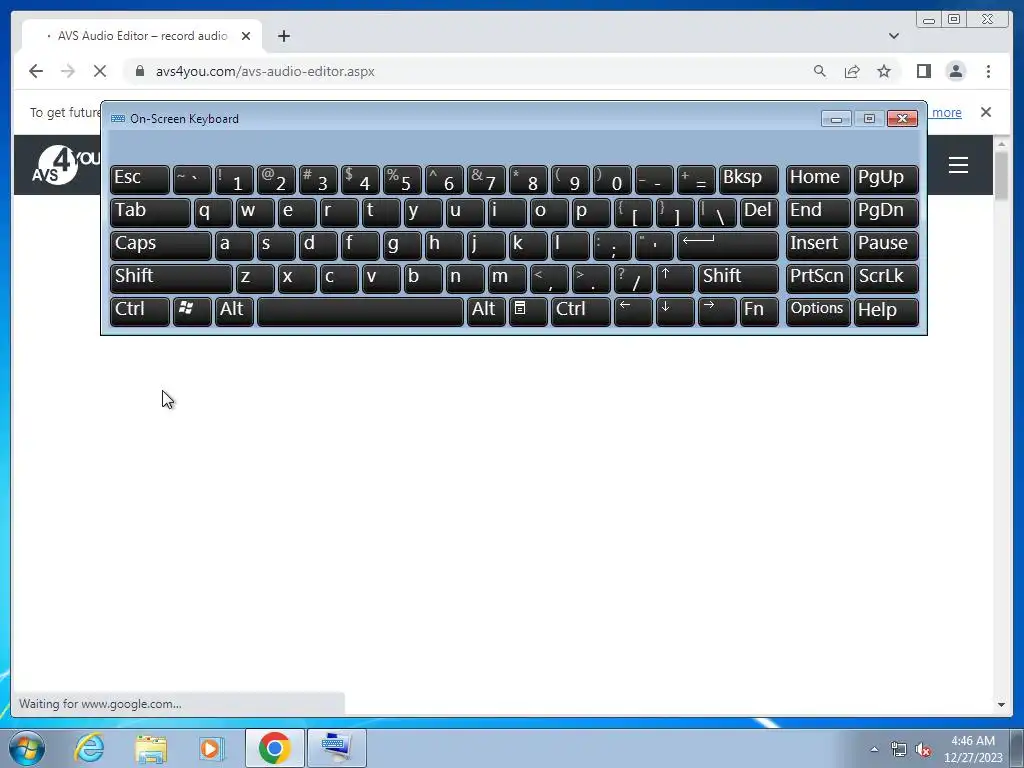
Task: Bookmark this page with star
Action: coord(884,71)
